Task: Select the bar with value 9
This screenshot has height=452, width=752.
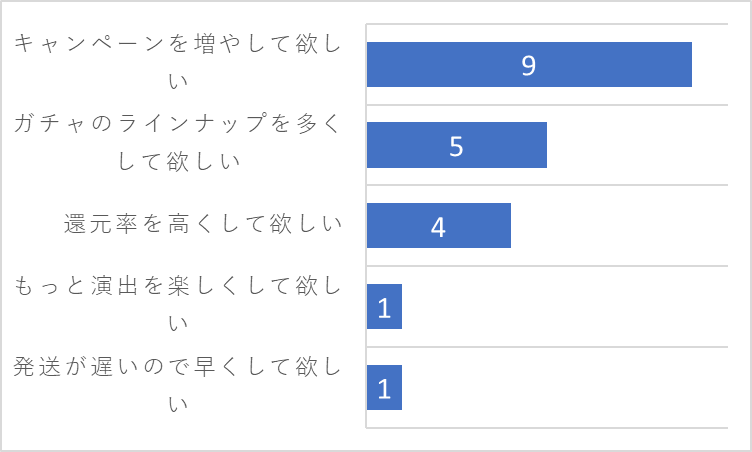Action: pyautogui.click(x=529, y=64)
